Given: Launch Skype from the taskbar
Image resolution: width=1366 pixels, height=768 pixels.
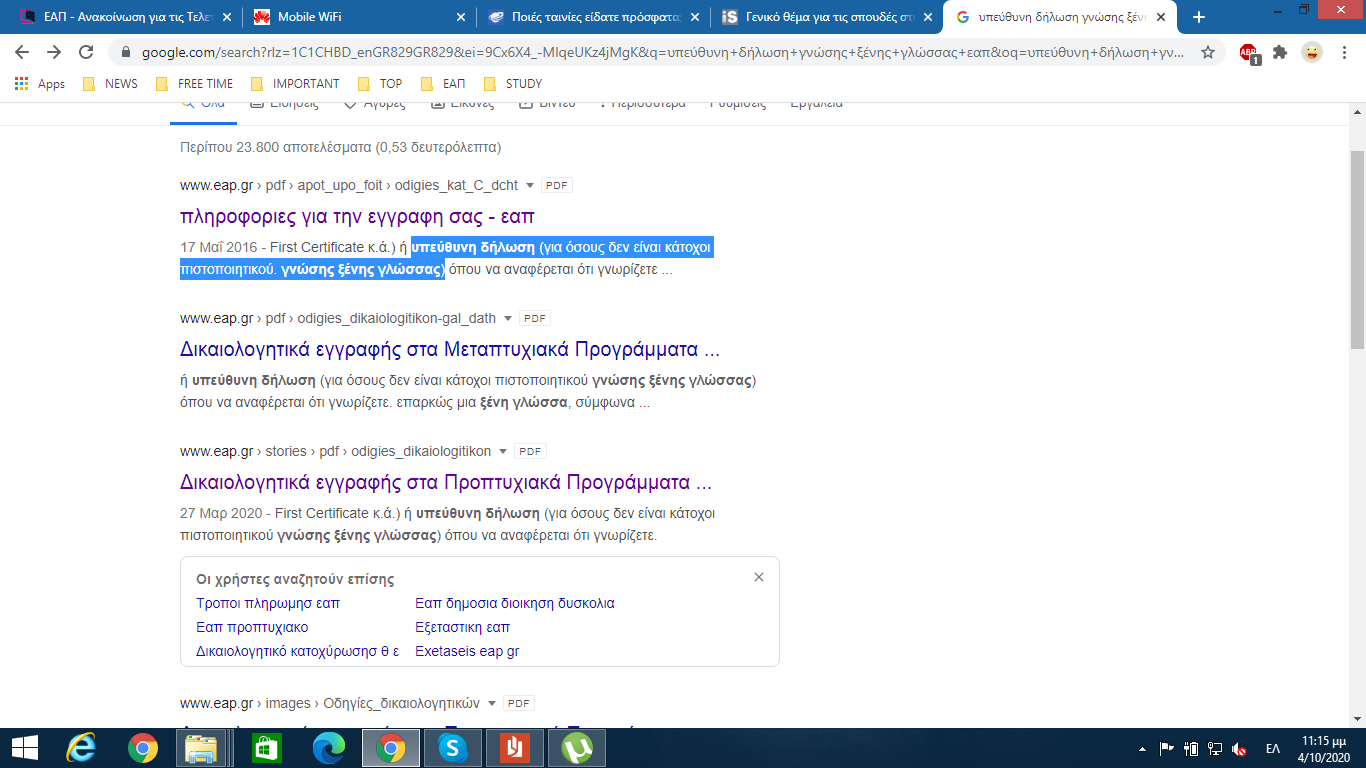Looking at the screenshot, I should (453, 748).
